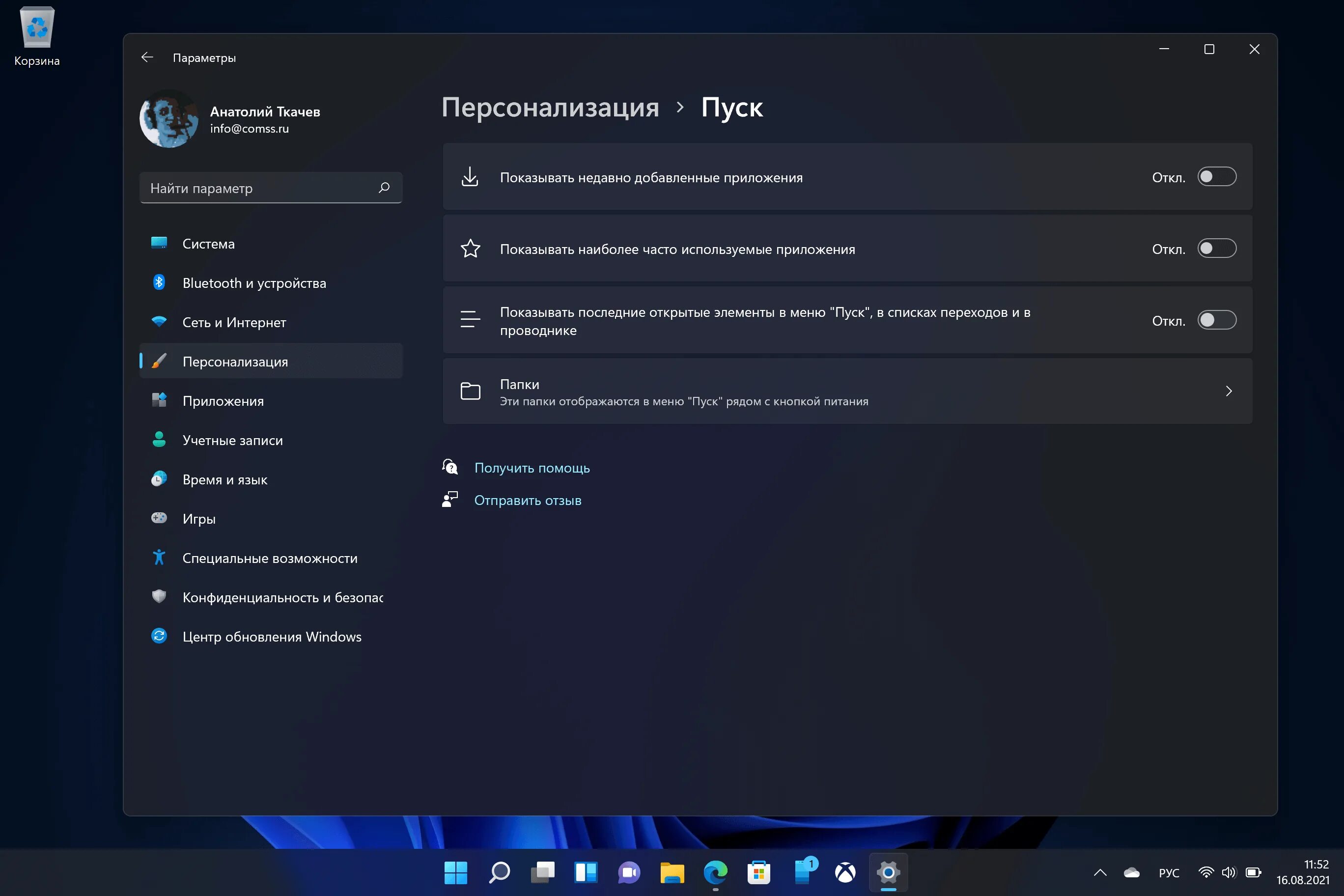Click the Игры gamepad icon
The width and height of the screenshot is (1344, 896).
point(159,518)
